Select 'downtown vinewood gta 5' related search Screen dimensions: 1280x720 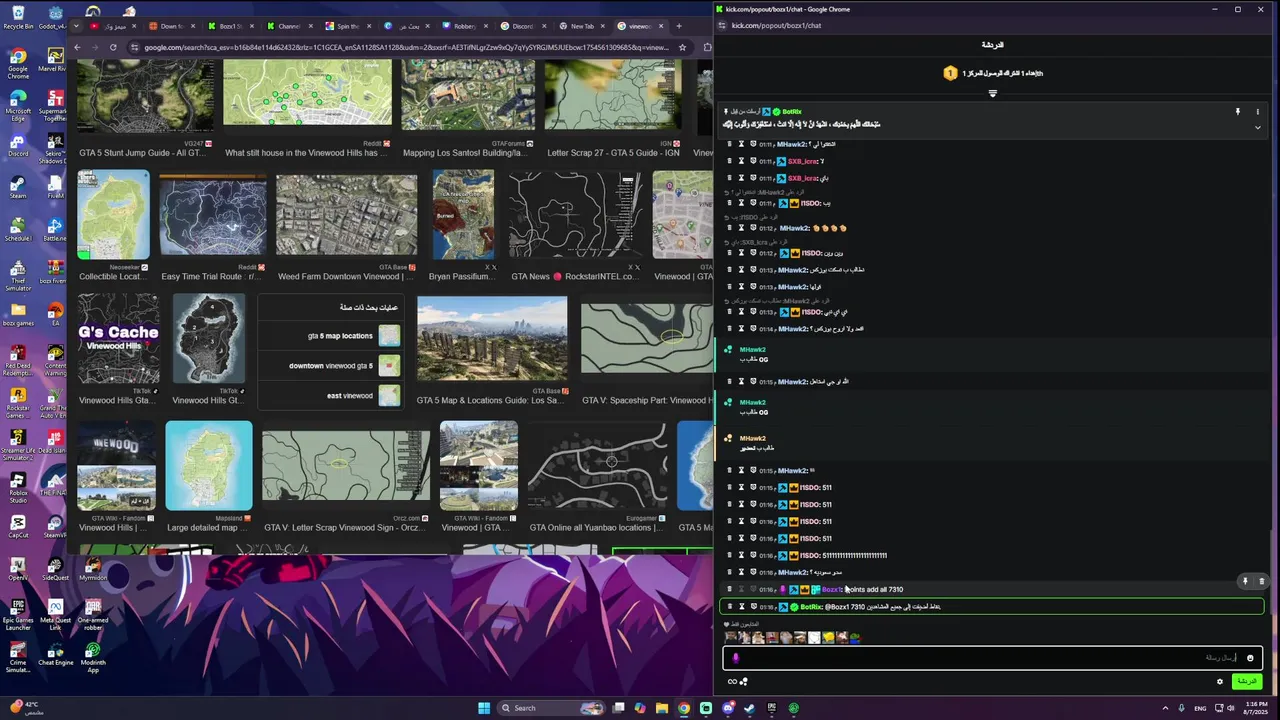point(331,366)
